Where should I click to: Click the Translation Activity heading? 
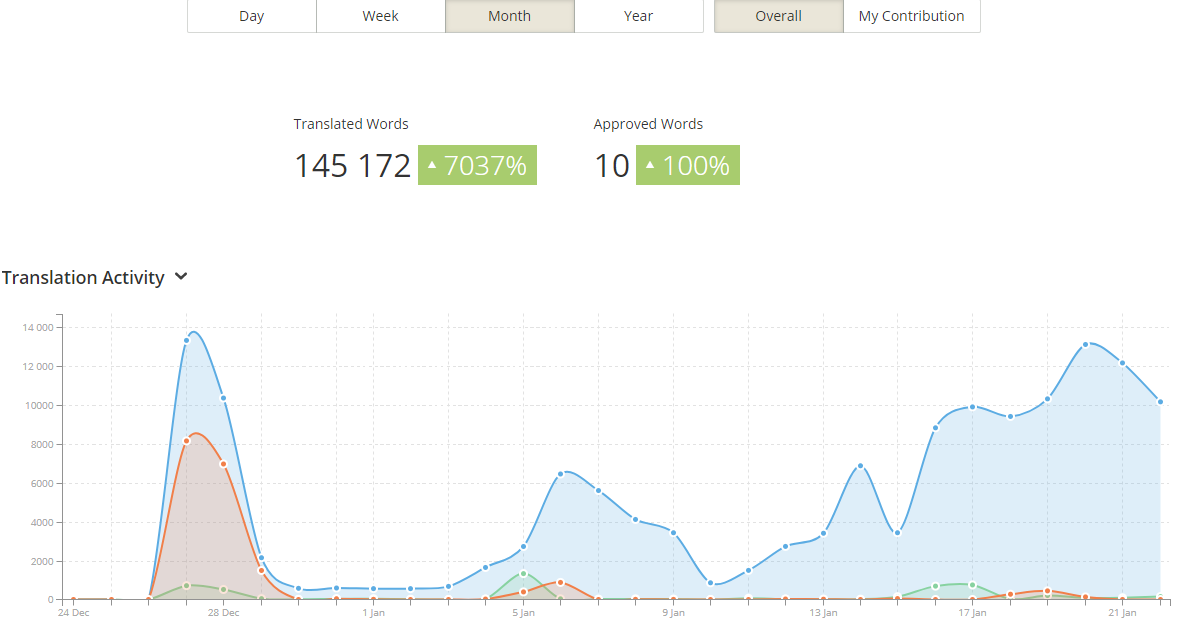pyautogui.click(x=83, y=278)
